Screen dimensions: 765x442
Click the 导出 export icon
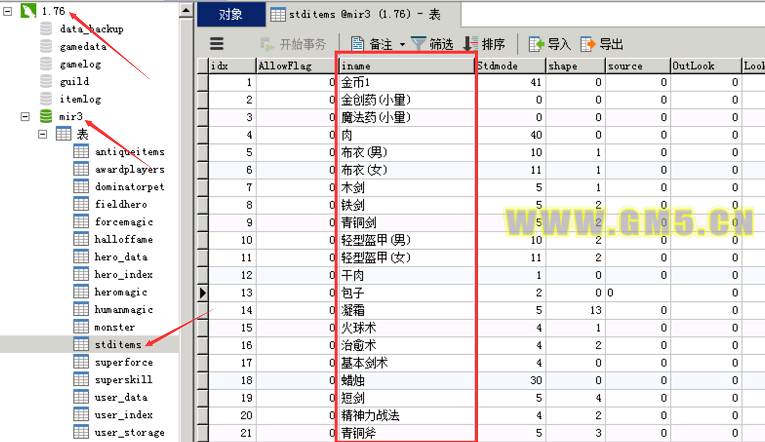click(588, 44)
